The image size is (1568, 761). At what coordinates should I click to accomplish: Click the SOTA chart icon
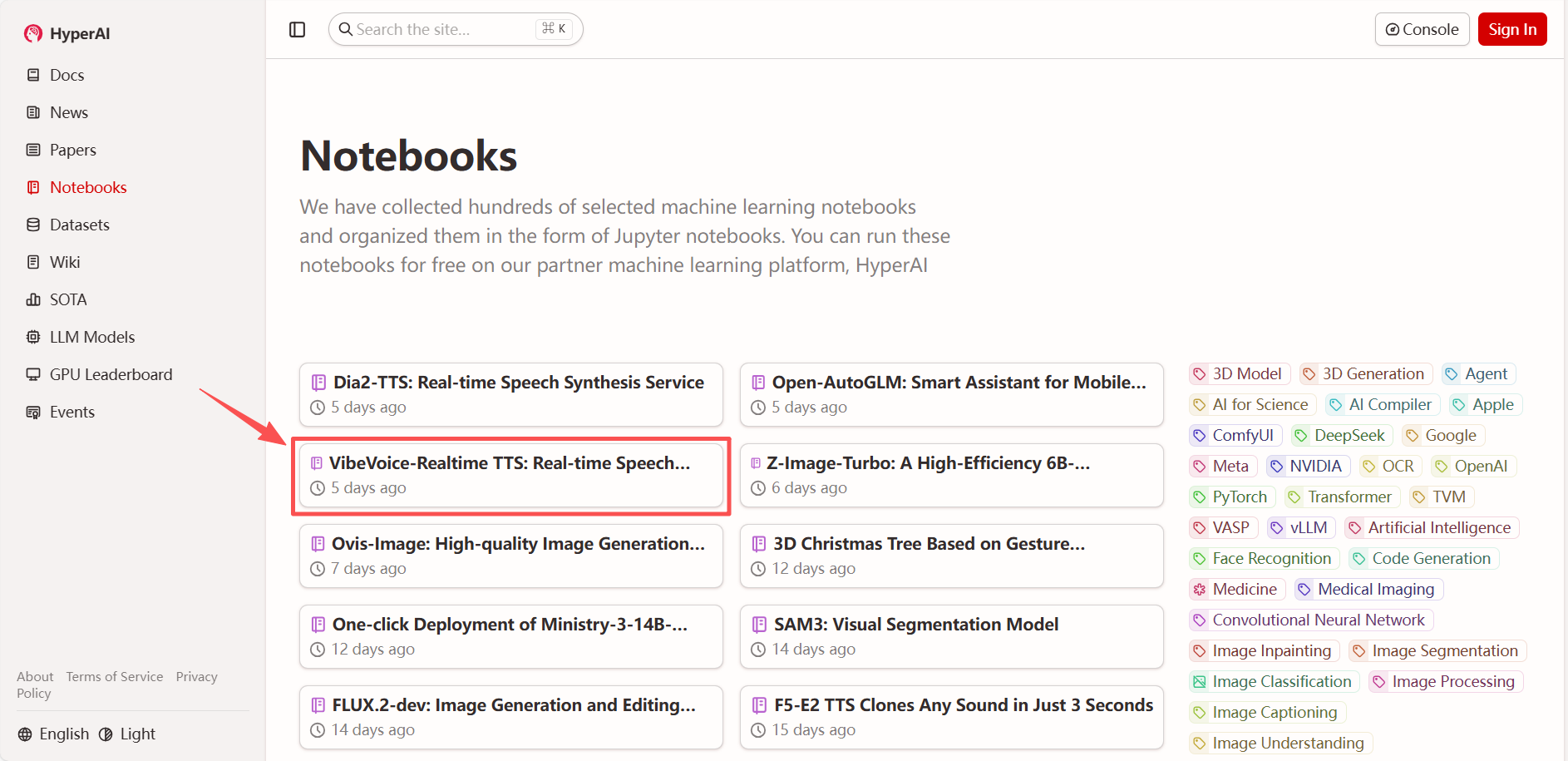(x=33, y=299)
